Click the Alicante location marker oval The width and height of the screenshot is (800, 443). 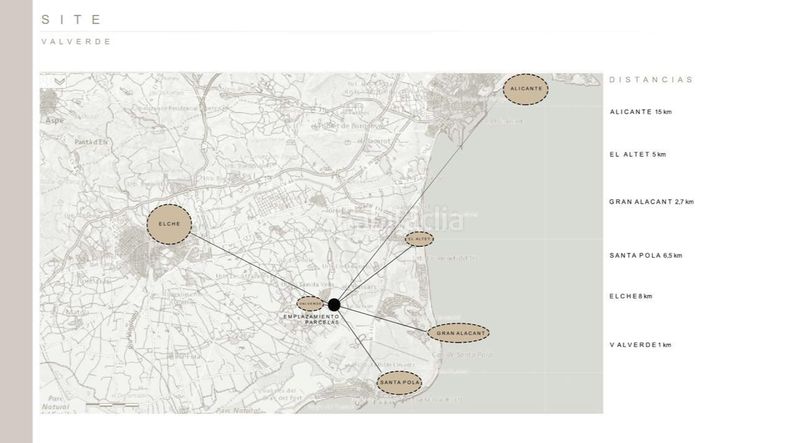pyautogui.click(x=526, y=89)
